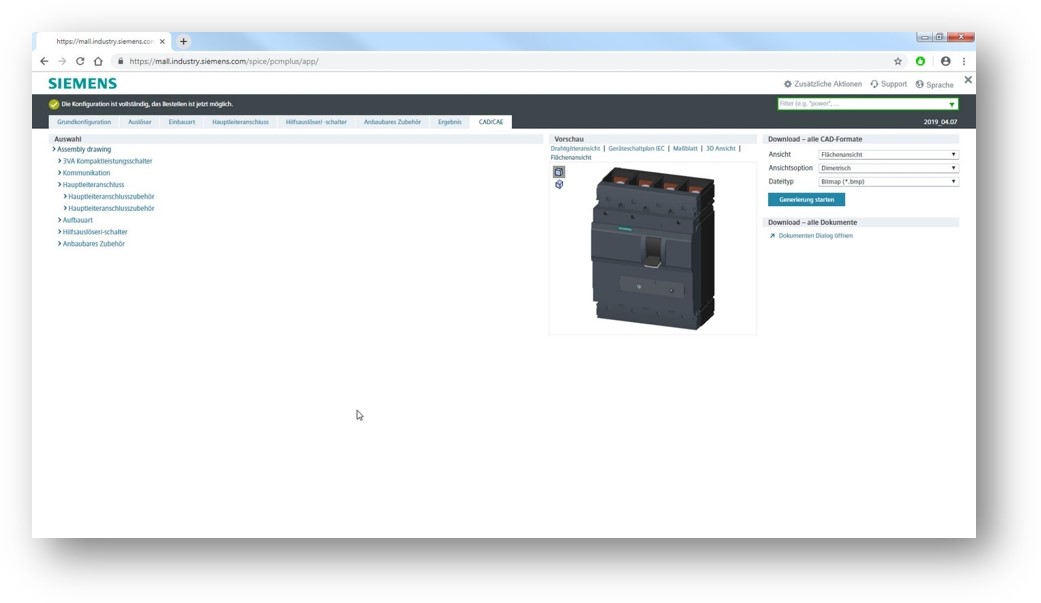Open the Ansichtsoption dropdown showing Dimetrisch
Image resolution: width=1041 pixels, height=603 pixels.
tap(888, 168)
